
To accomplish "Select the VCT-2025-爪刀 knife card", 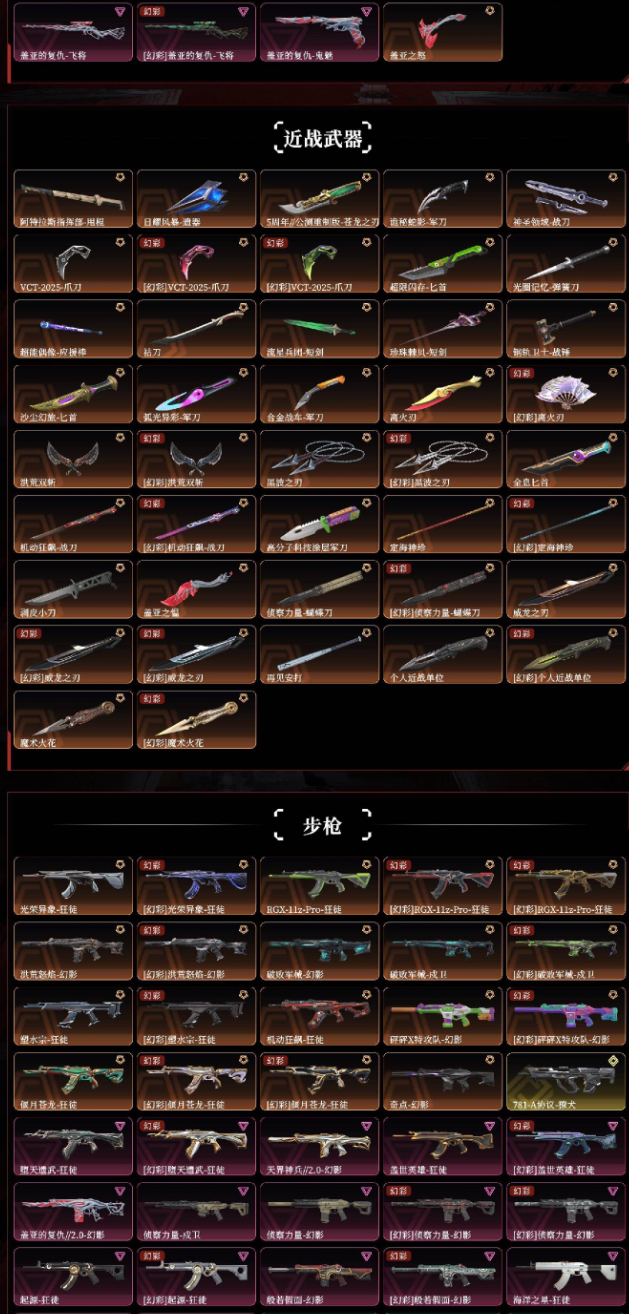I will (x=73, y=264).
